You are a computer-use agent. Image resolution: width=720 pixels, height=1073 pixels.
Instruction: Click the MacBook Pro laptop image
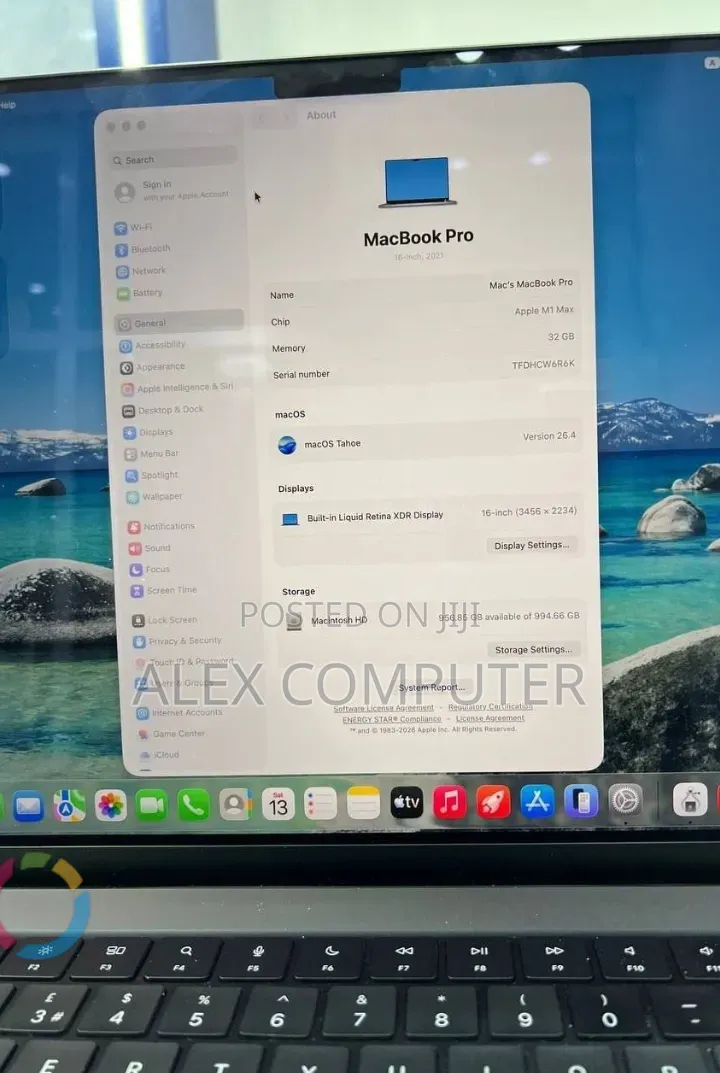pyautogui.click(x=417, y=182)
